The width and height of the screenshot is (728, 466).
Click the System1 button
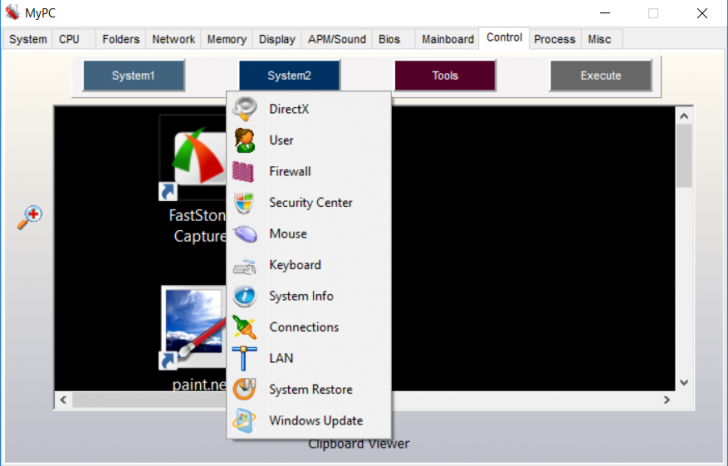(134, 76)
